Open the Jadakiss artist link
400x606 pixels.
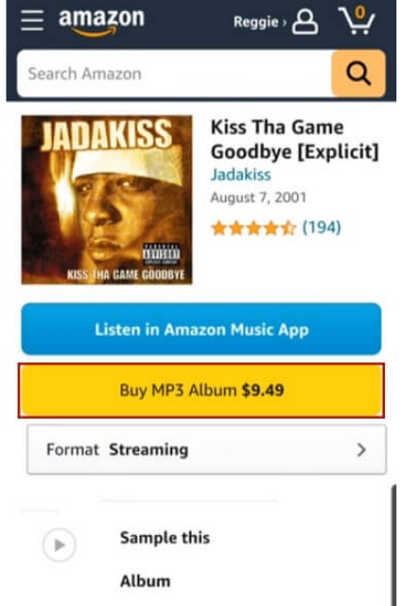240,175
